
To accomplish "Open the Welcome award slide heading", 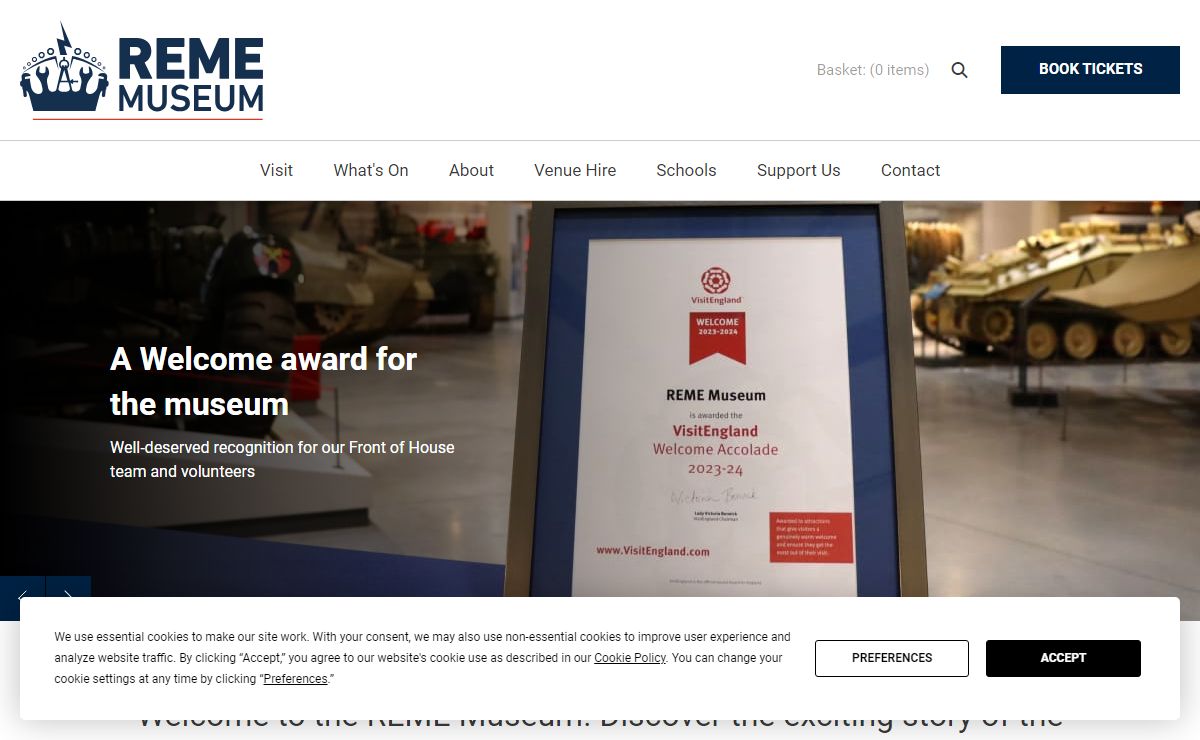I will (x=263, y=381).
